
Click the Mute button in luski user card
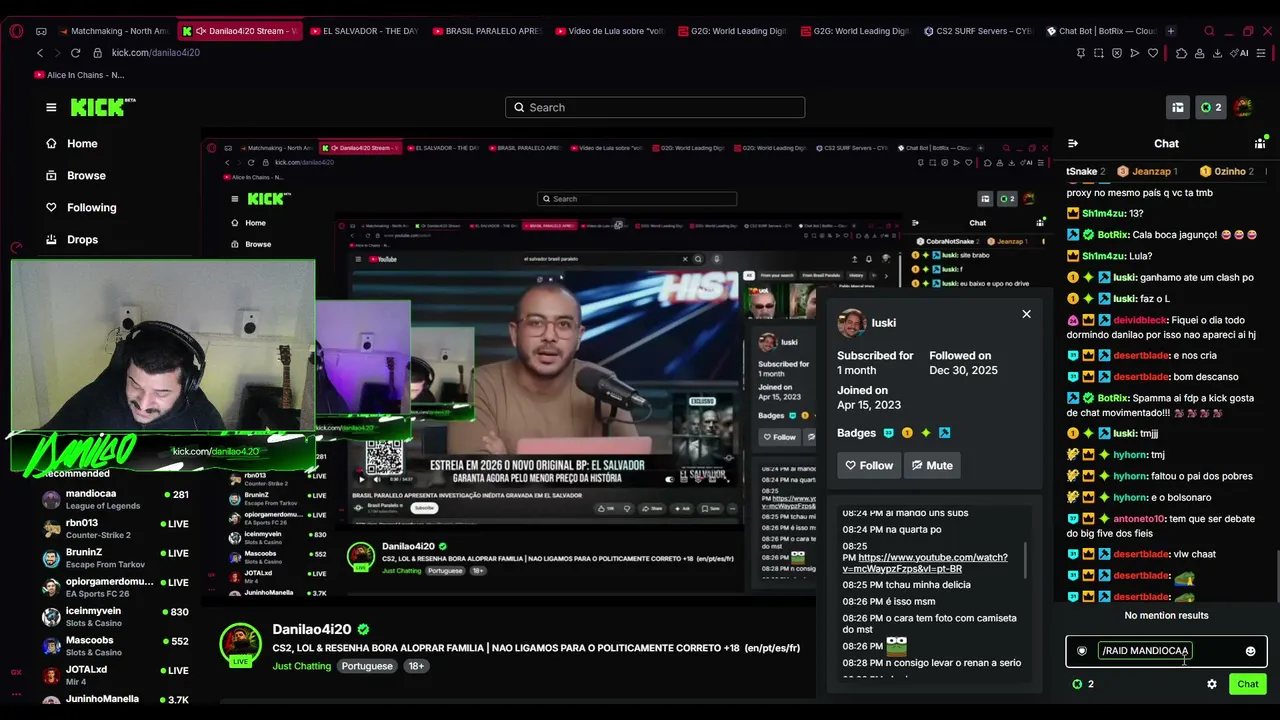932,465
